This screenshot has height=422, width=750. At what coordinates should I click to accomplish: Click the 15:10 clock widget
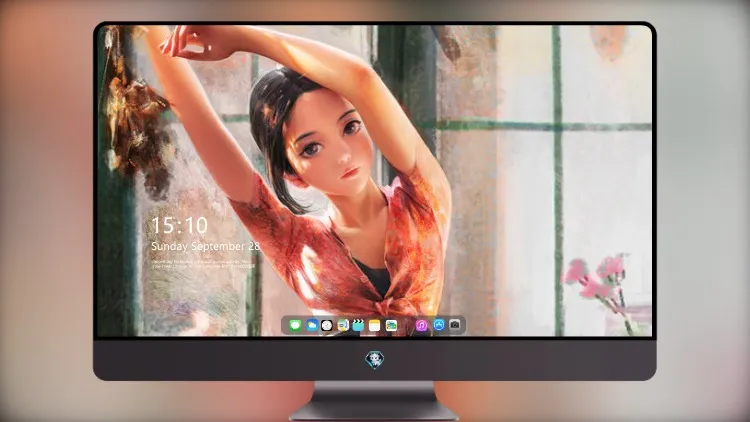coord(179,225)
